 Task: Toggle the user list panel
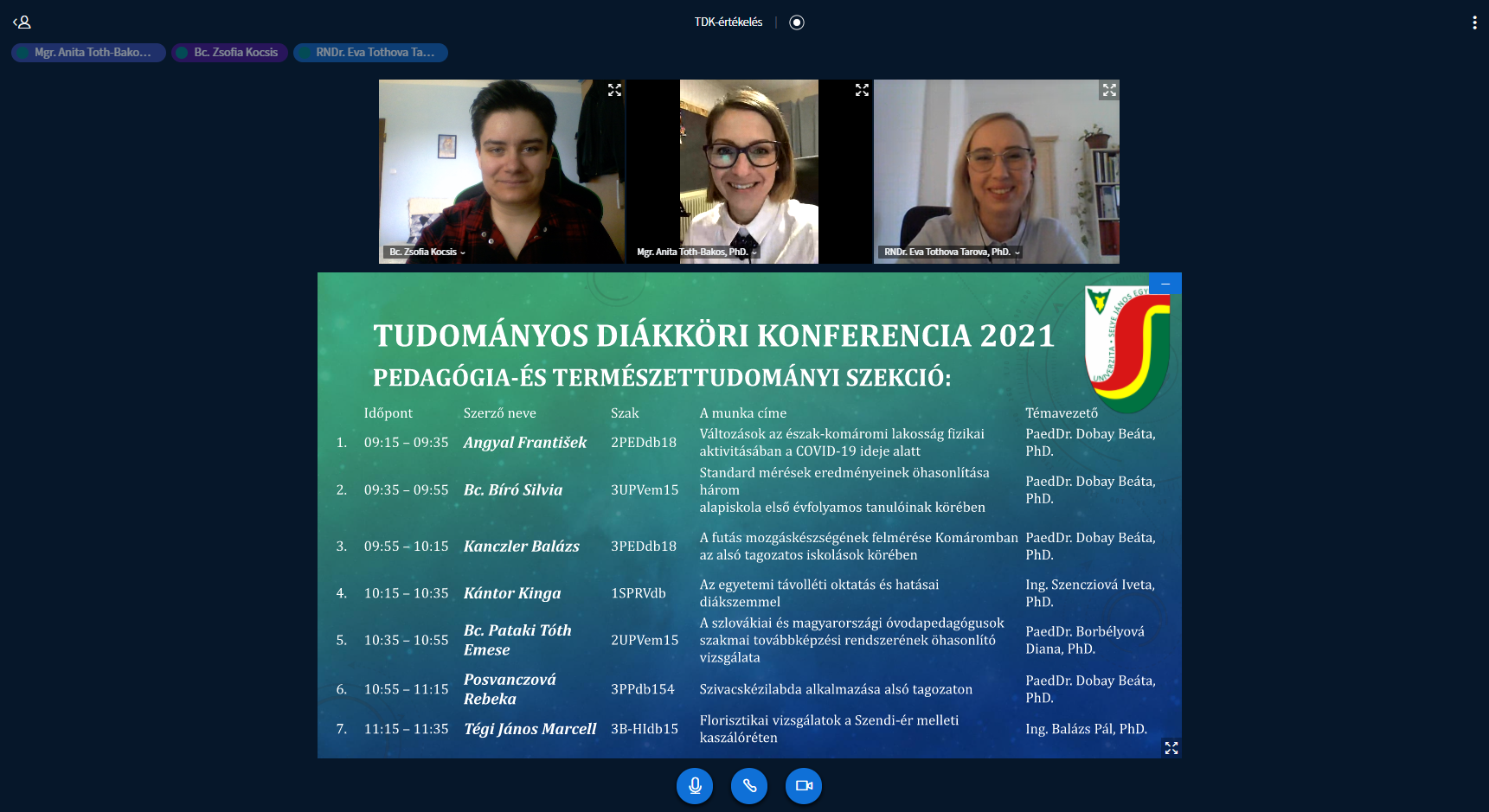(22, 22)
